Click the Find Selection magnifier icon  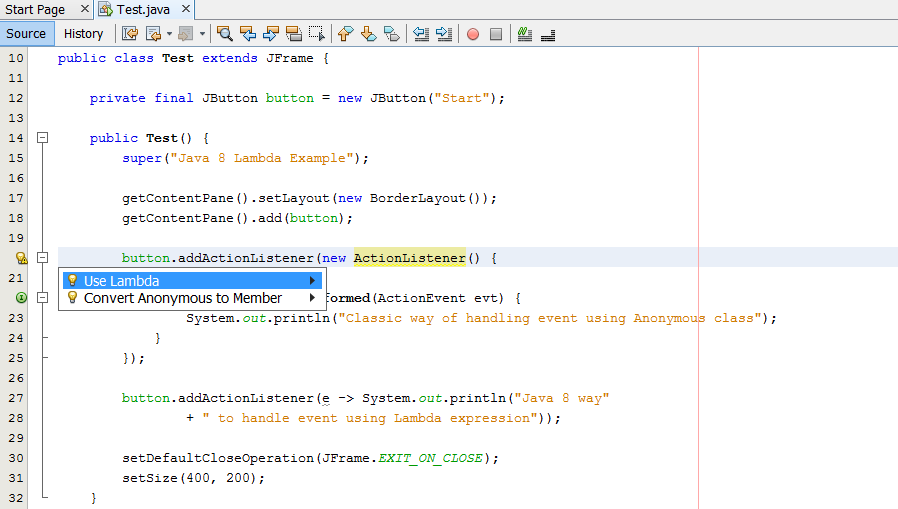pos(224,34)
